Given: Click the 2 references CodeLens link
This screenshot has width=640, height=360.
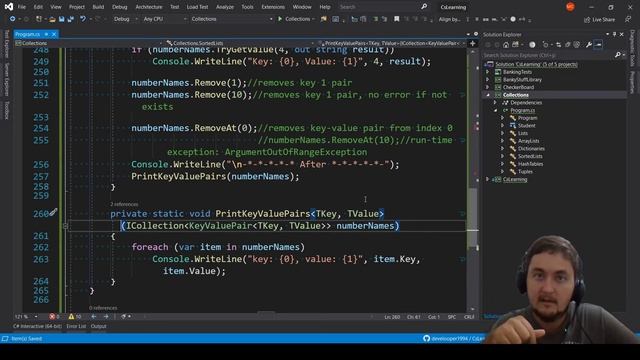Looking at the screenshot, I should tap(124, 204).
